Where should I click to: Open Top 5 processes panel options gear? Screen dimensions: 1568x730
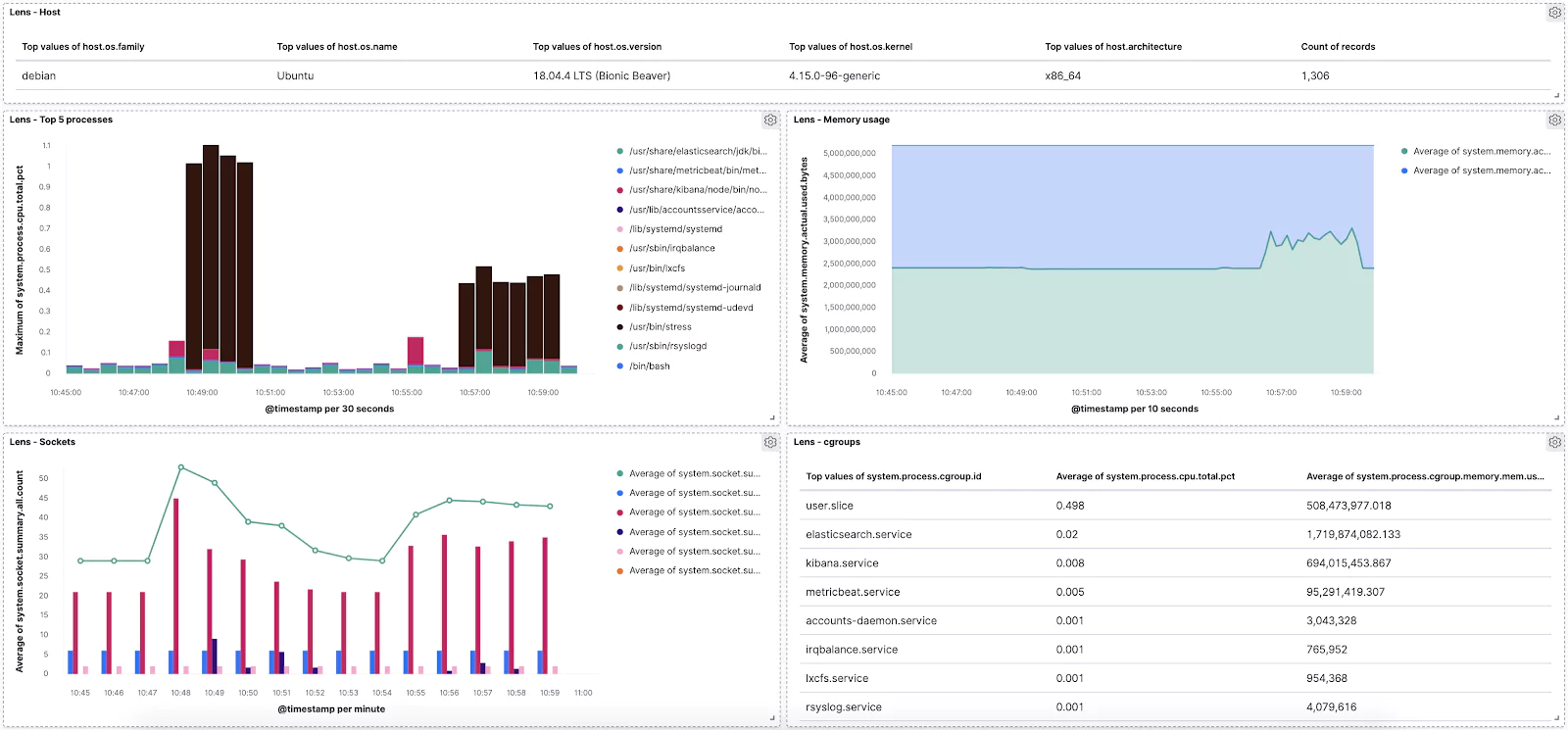coord(770,120)
